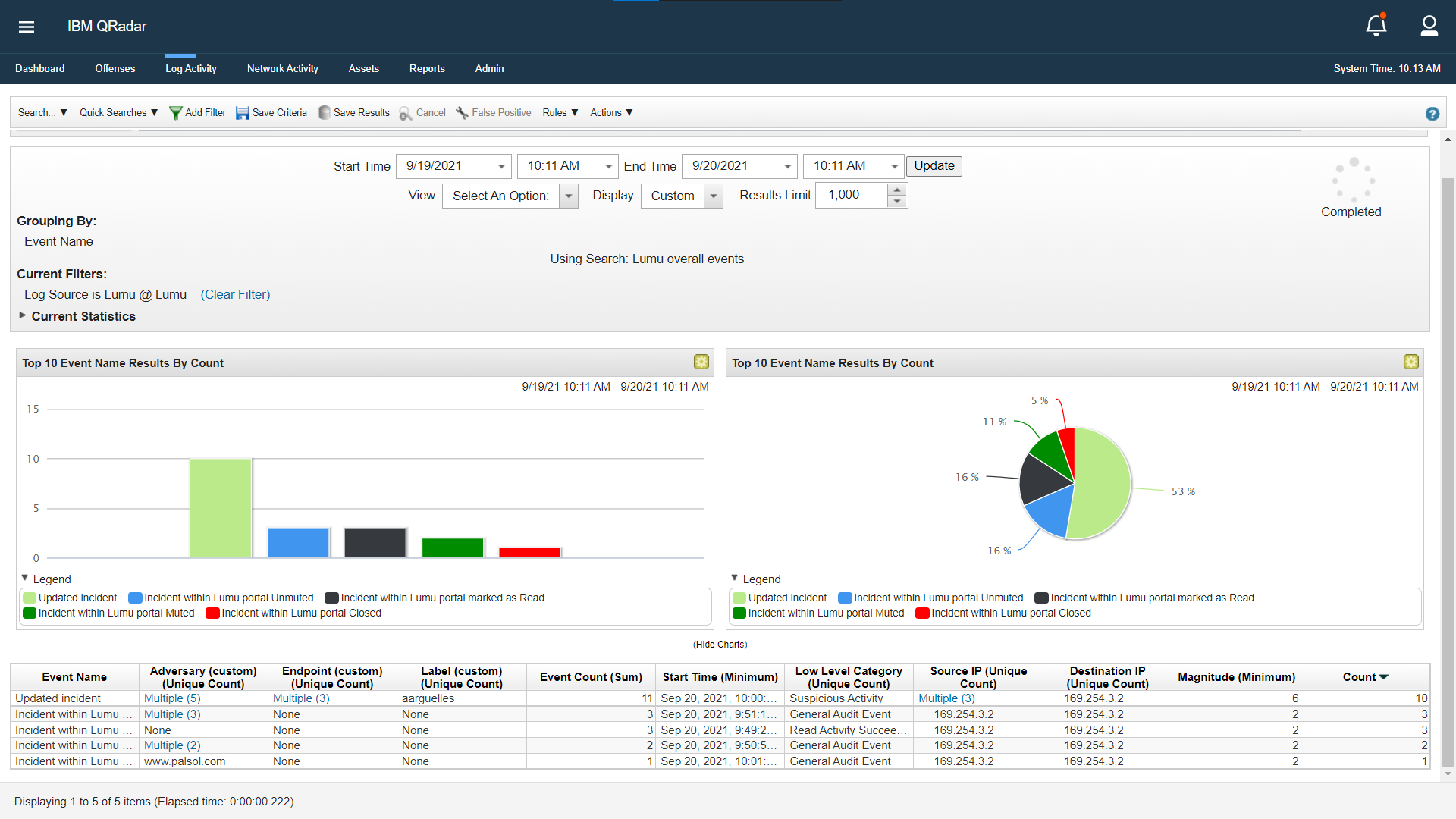Click the Read Activity Succee... cell
The height and width of the screenshot is (819, 1456).
click(849, 730)
